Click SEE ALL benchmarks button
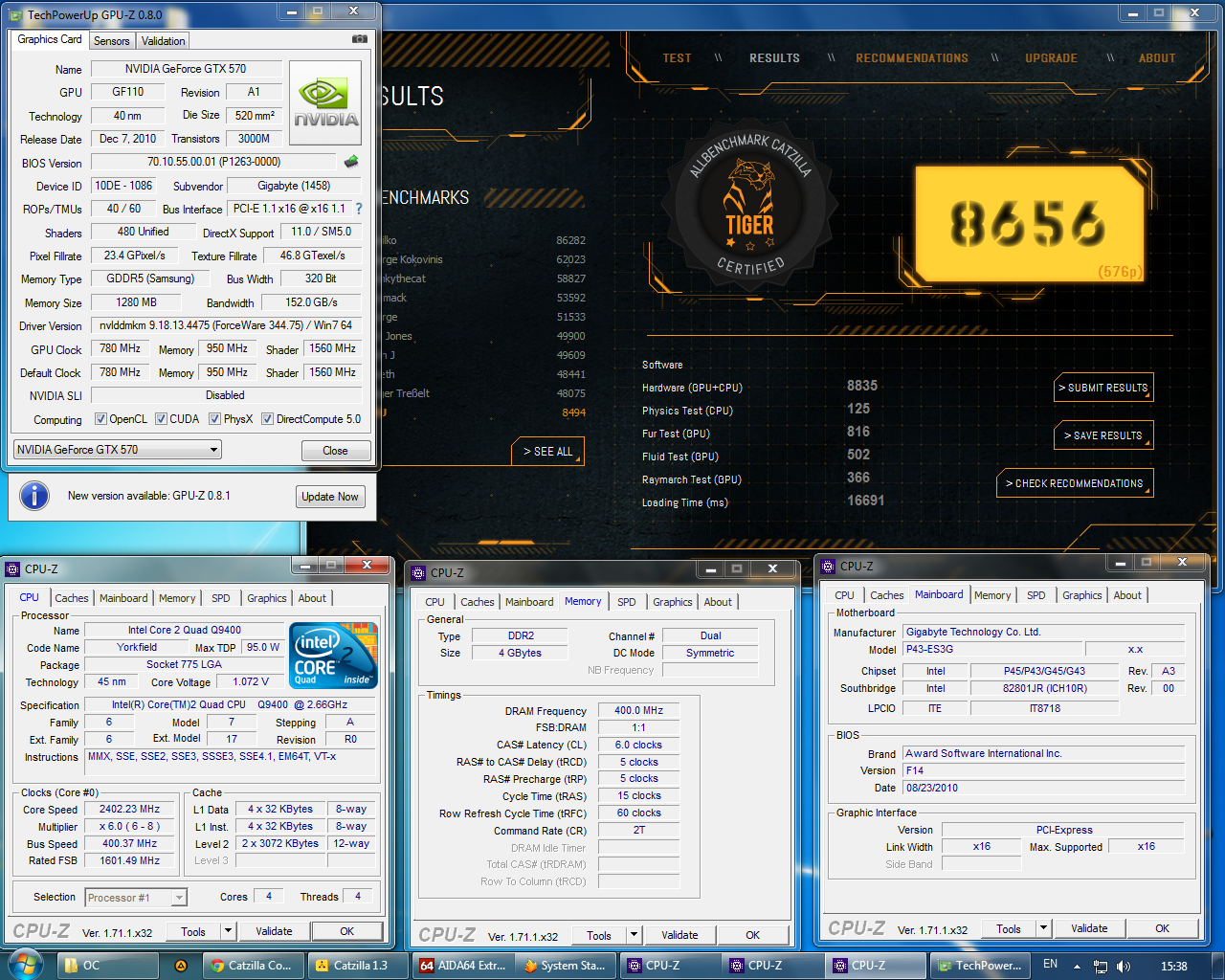1225x980 pixels. pos(547,452)
